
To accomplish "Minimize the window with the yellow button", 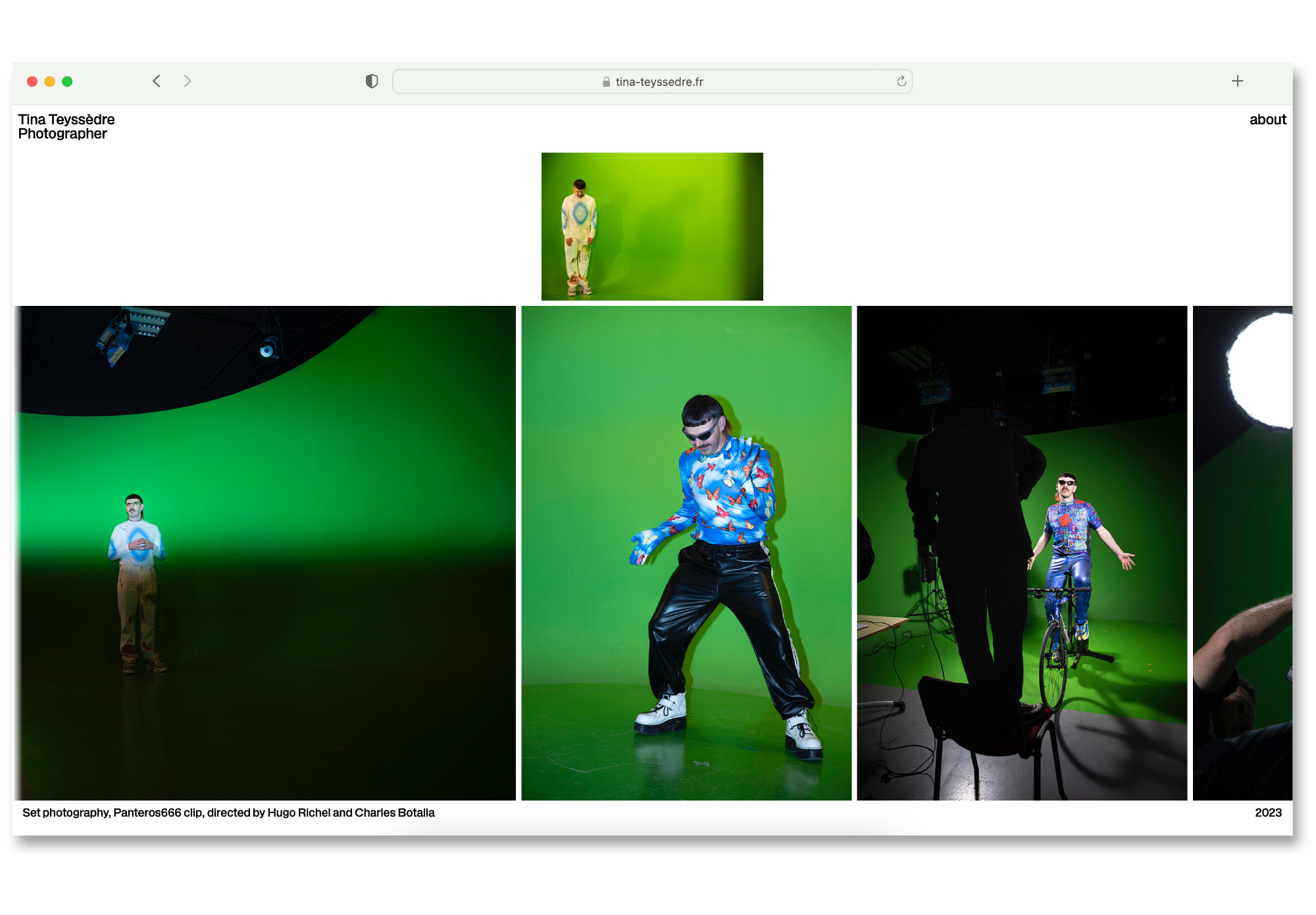I will coord(49,82).
